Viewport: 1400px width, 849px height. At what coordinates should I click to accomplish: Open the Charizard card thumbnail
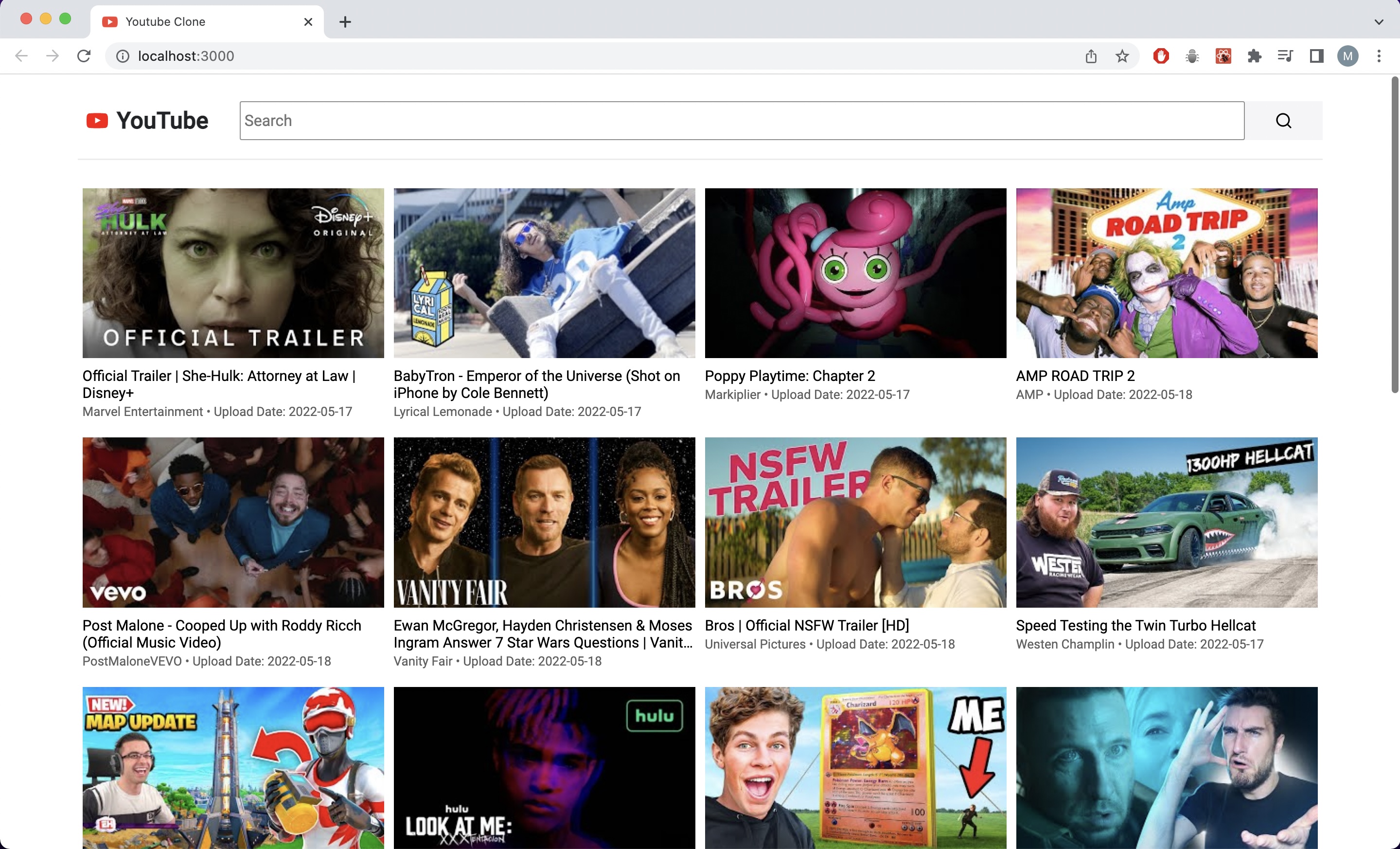click(856, 768)
